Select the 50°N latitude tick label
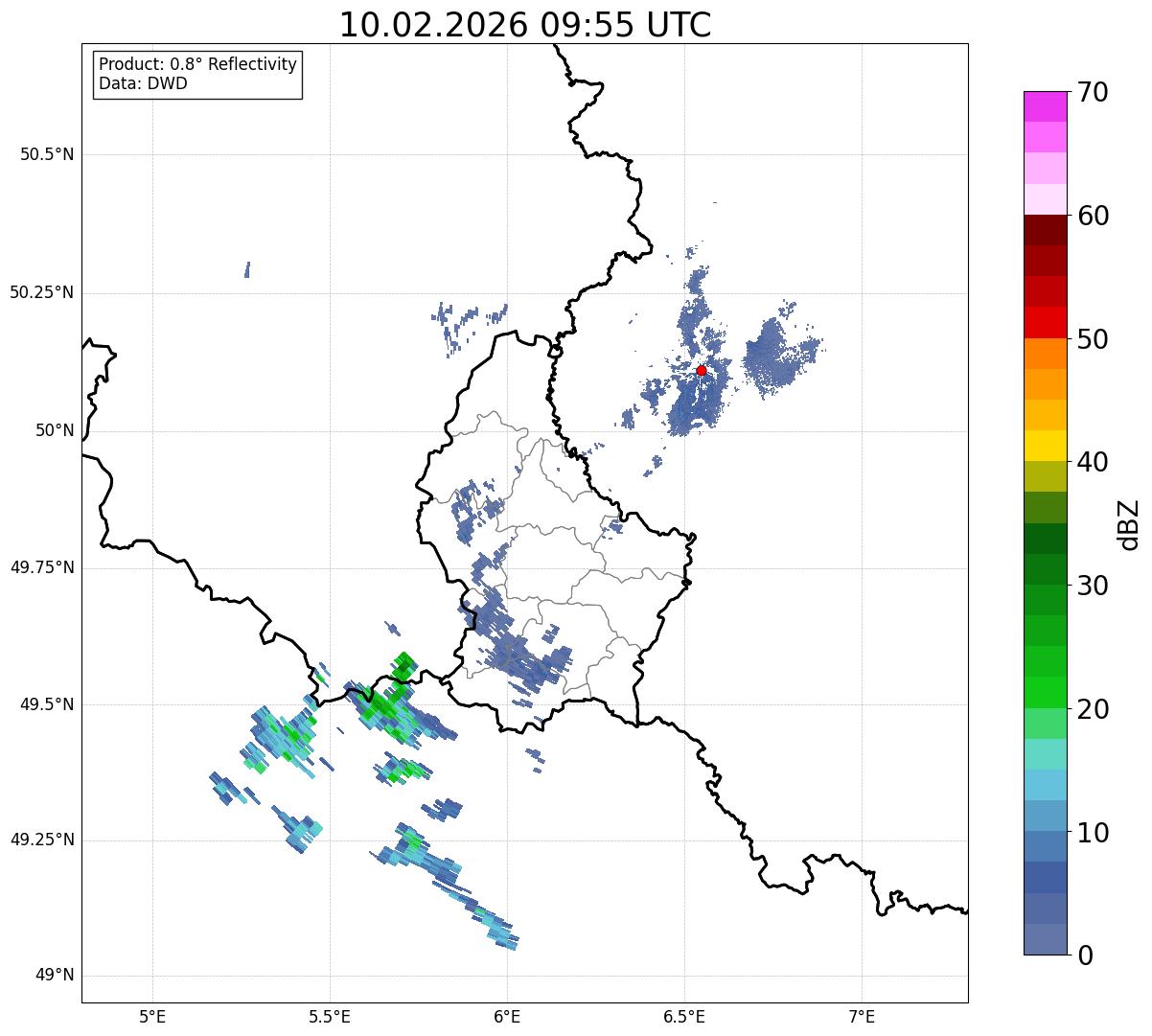Image resolution: width=1152 pixels, height=1036 pixels. [55, 430]
